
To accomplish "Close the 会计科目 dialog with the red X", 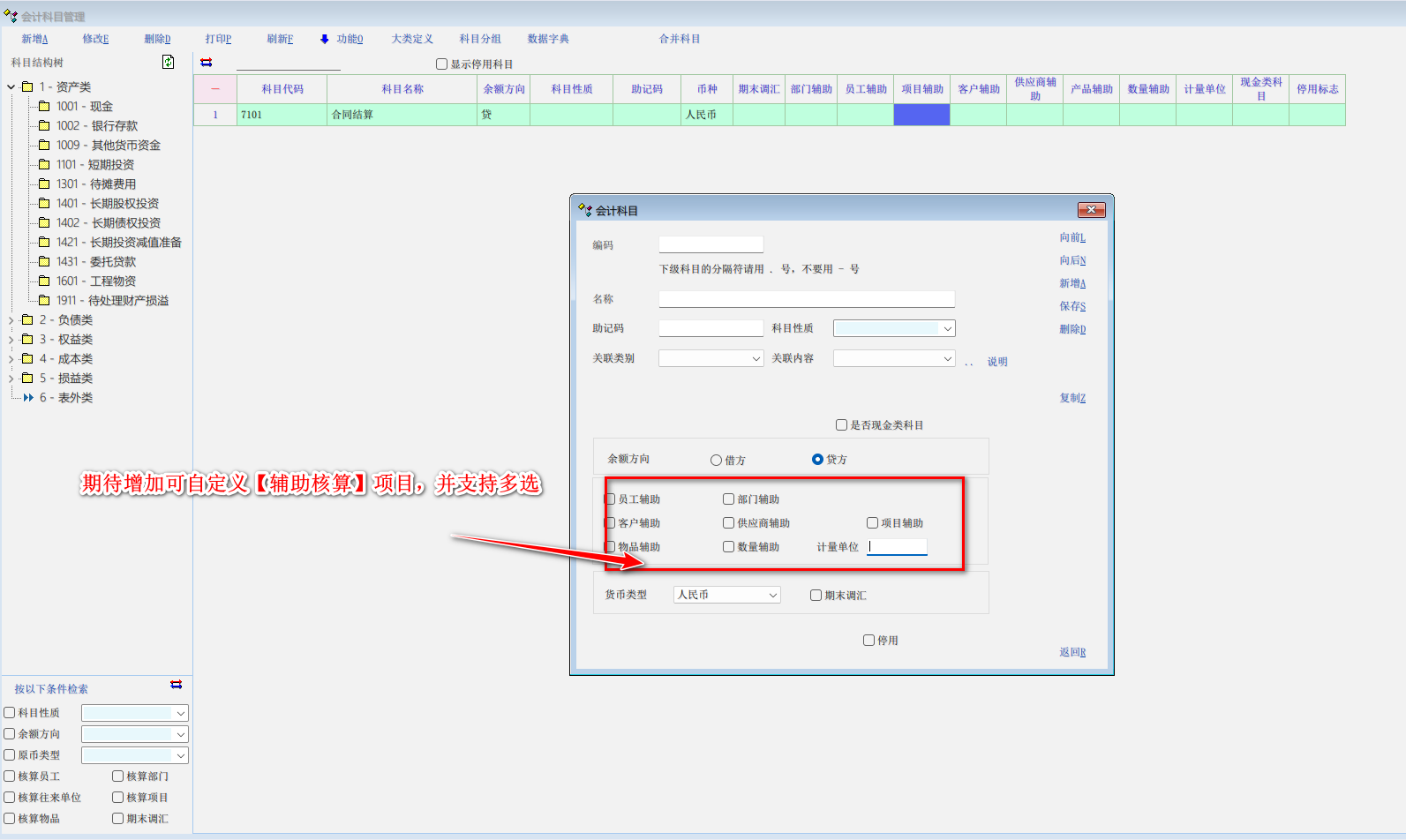I will [1091, 210].
